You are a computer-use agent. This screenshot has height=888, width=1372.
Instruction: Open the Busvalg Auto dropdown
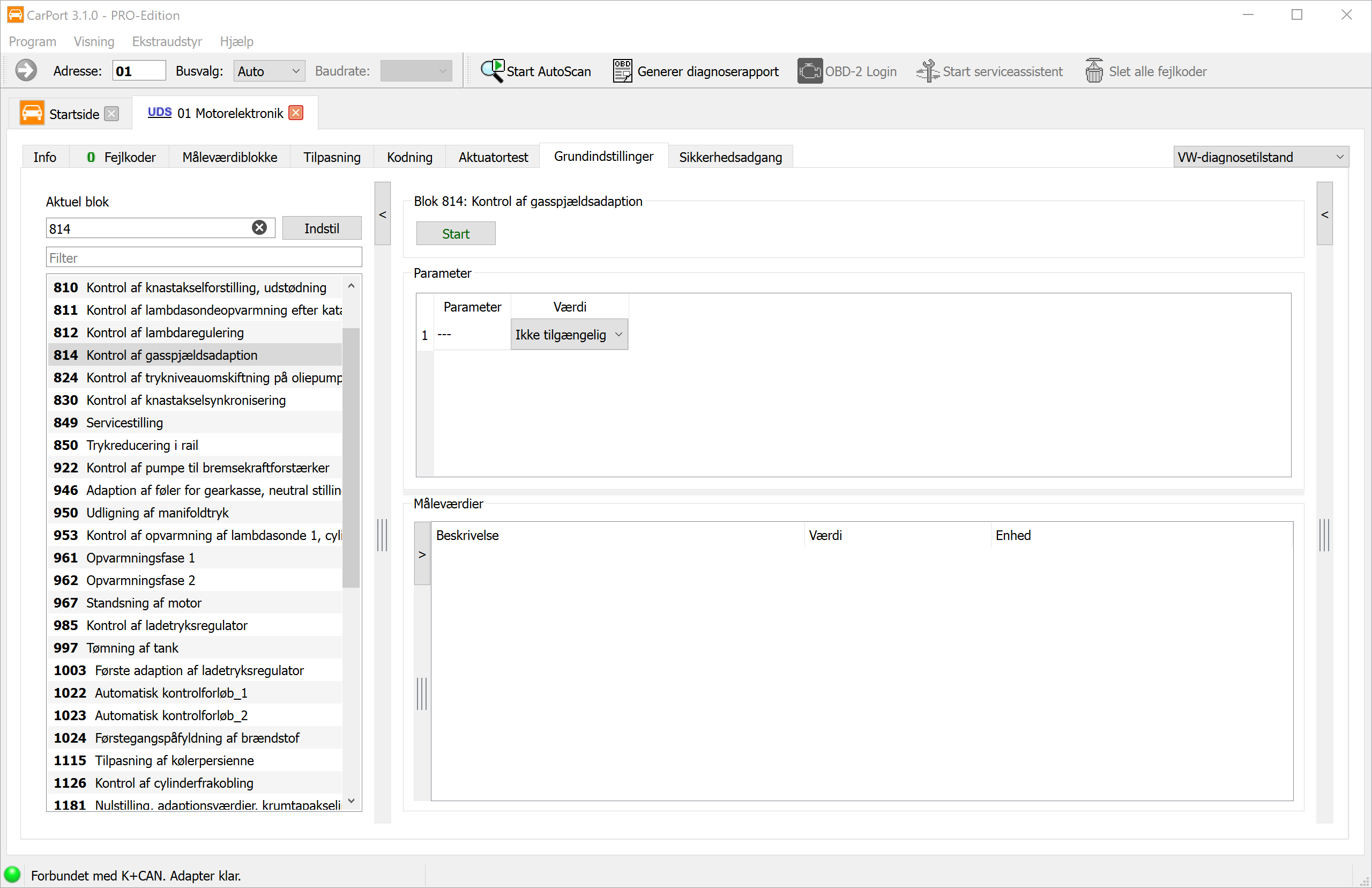(x=269, y=71)
